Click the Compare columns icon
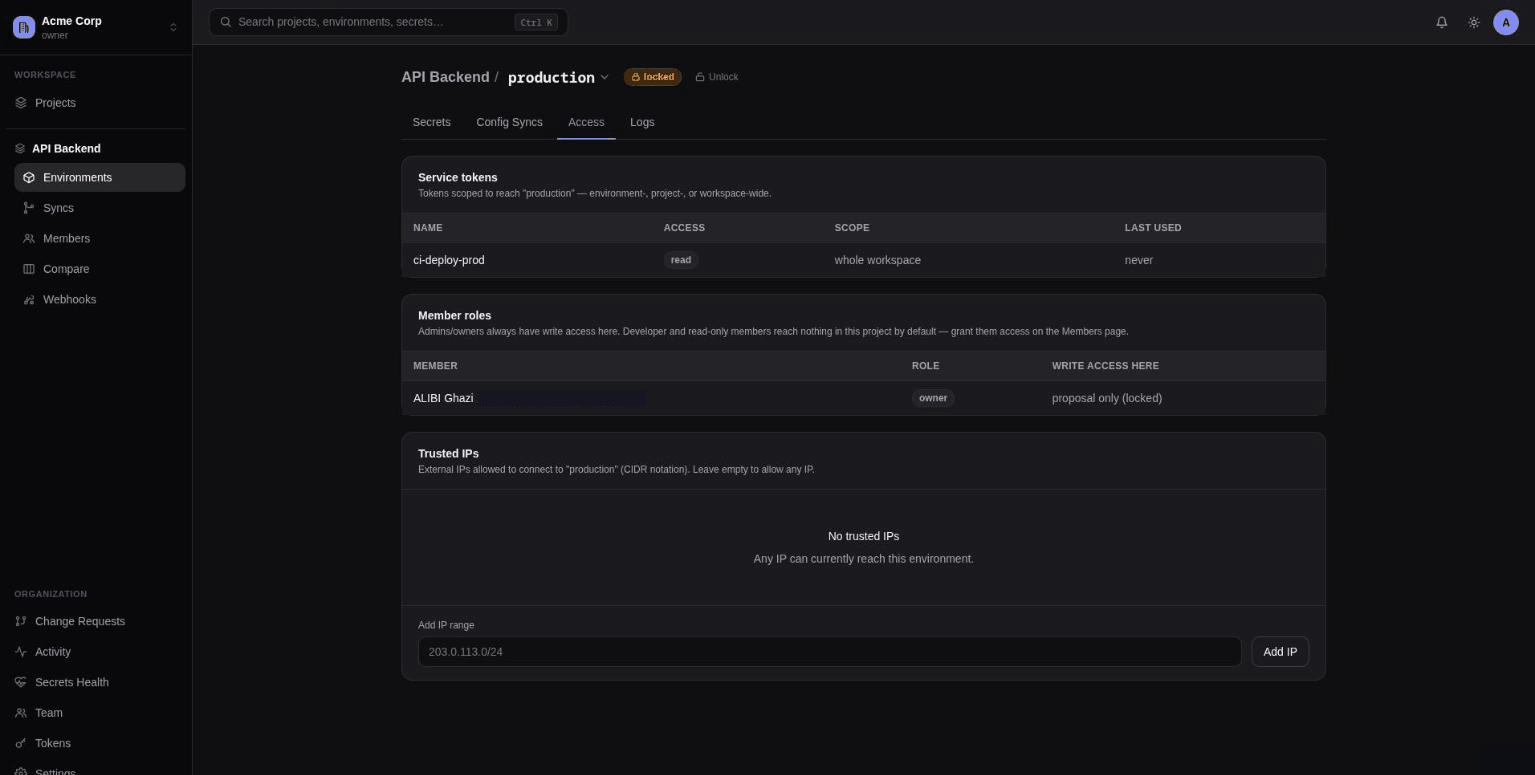The width and height of the screenshot is (1535, 775). point(29,269)
